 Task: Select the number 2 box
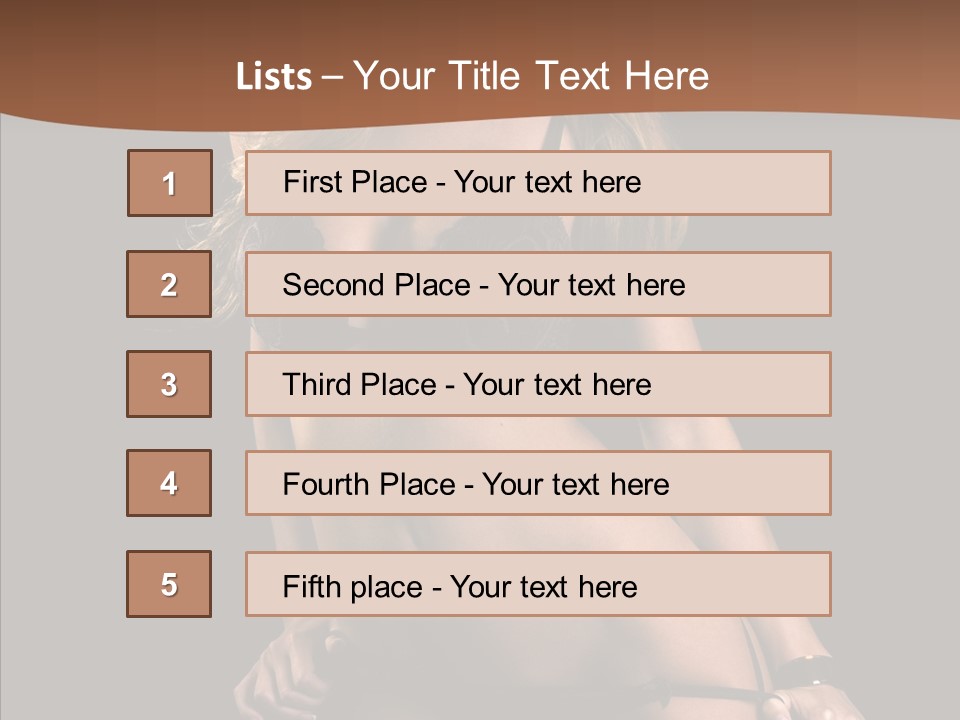tap(169, 284)
